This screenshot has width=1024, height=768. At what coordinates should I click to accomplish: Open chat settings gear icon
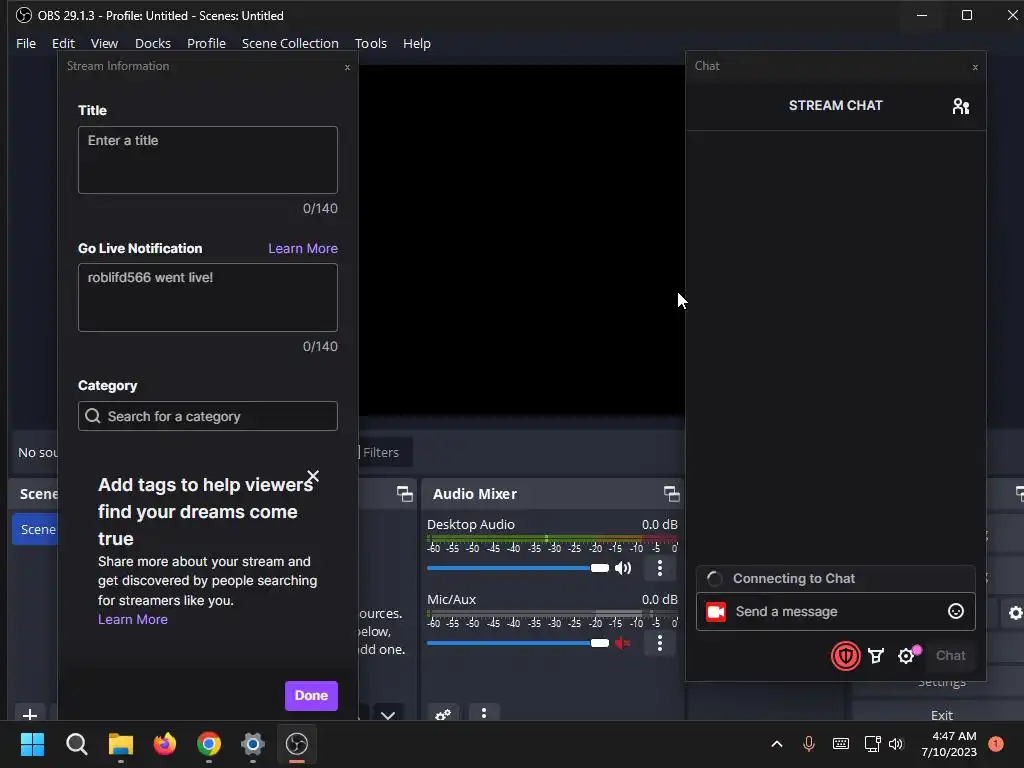906,656
